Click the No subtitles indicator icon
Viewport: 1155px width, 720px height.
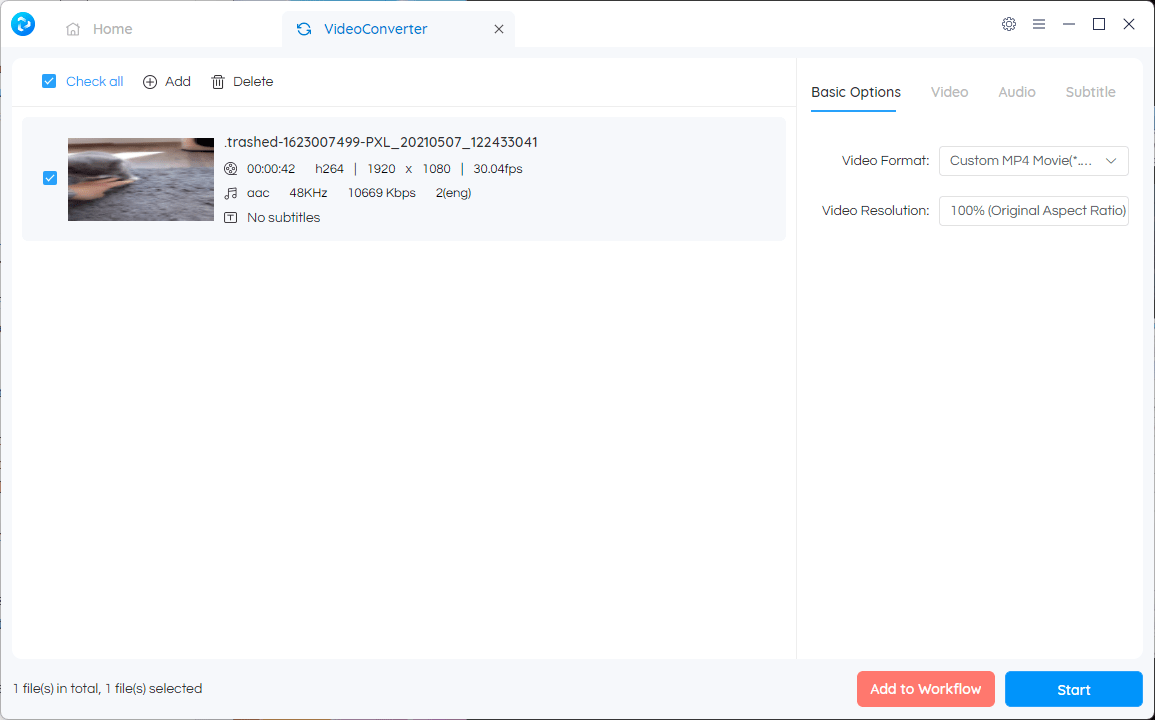232,217
